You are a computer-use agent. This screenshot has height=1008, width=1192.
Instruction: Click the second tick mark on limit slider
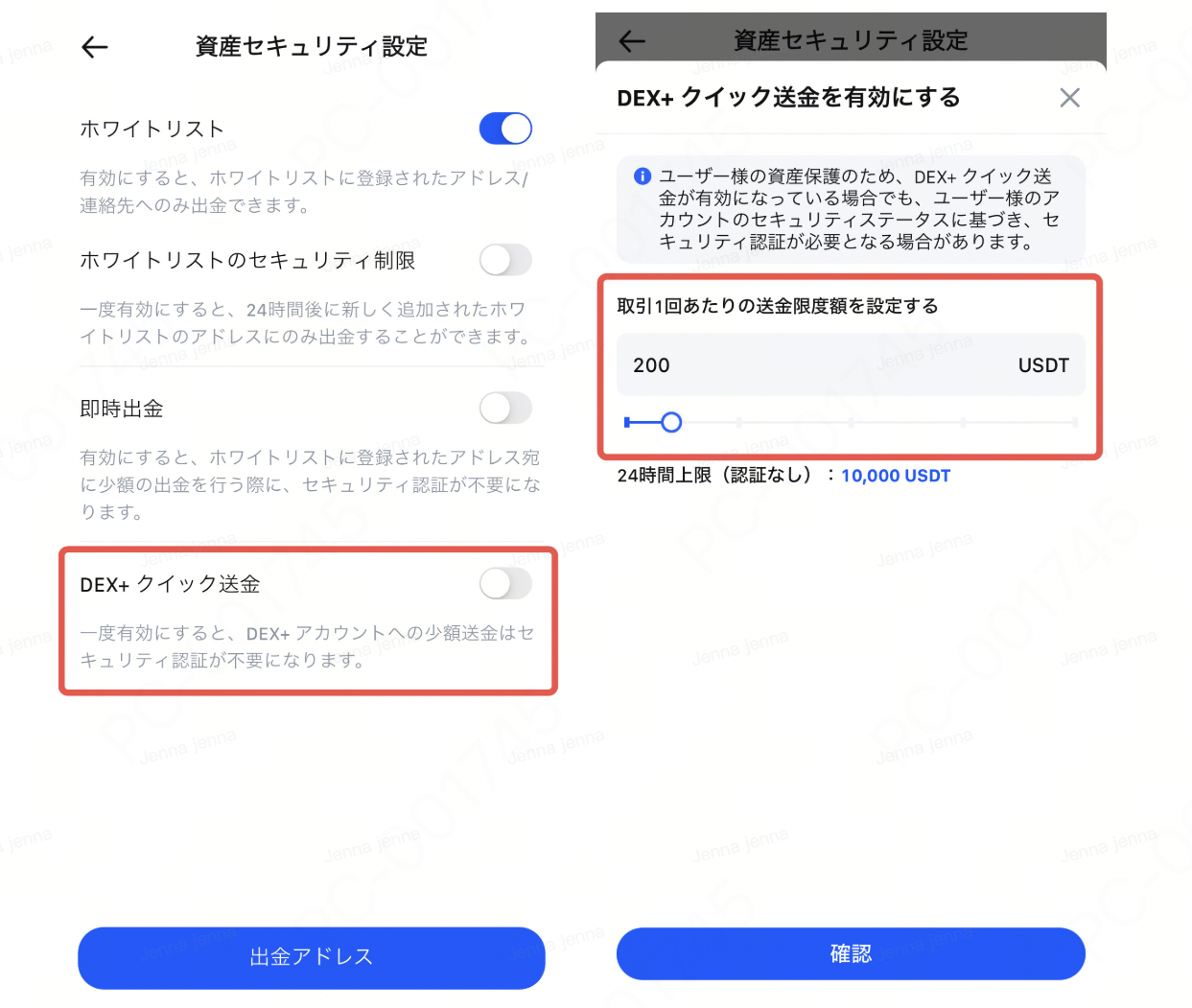[x=739, y=422]
